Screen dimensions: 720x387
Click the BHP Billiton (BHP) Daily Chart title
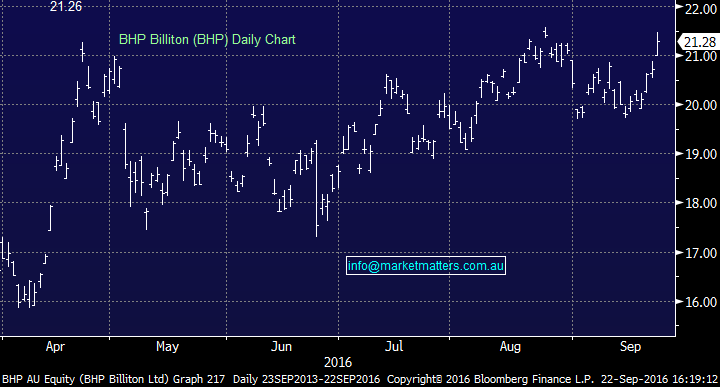point(207,40)
